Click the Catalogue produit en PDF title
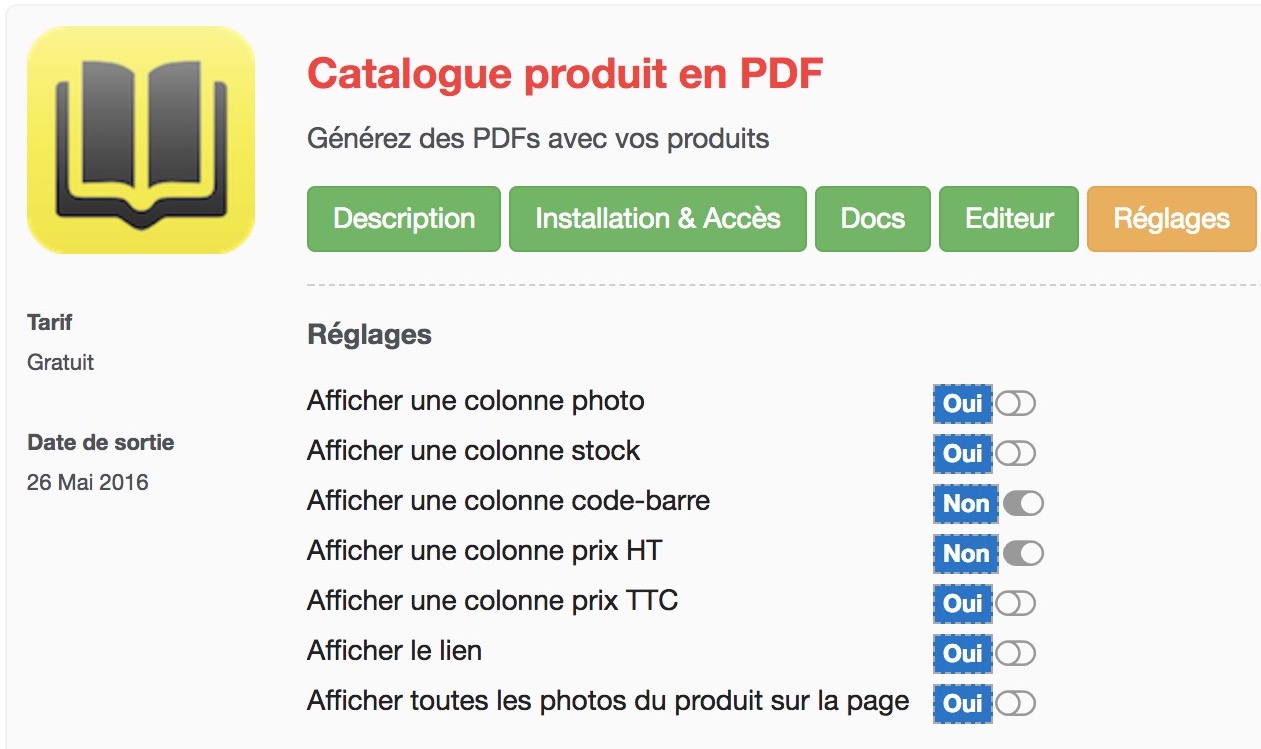Viewport: 1261px width, 749px height. [x=565, y=74]
